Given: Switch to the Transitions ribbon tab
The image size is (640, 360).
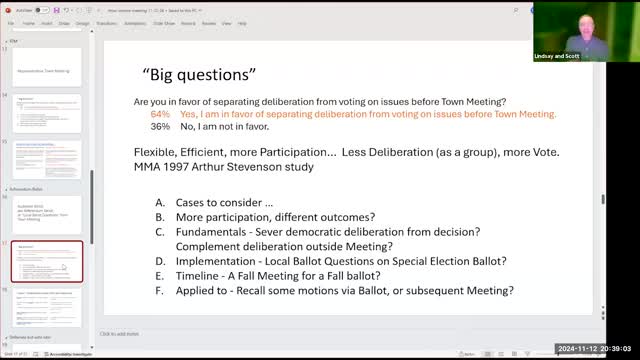Looking at the screenshot, I should pyautogui.click(x=107, y=24).
